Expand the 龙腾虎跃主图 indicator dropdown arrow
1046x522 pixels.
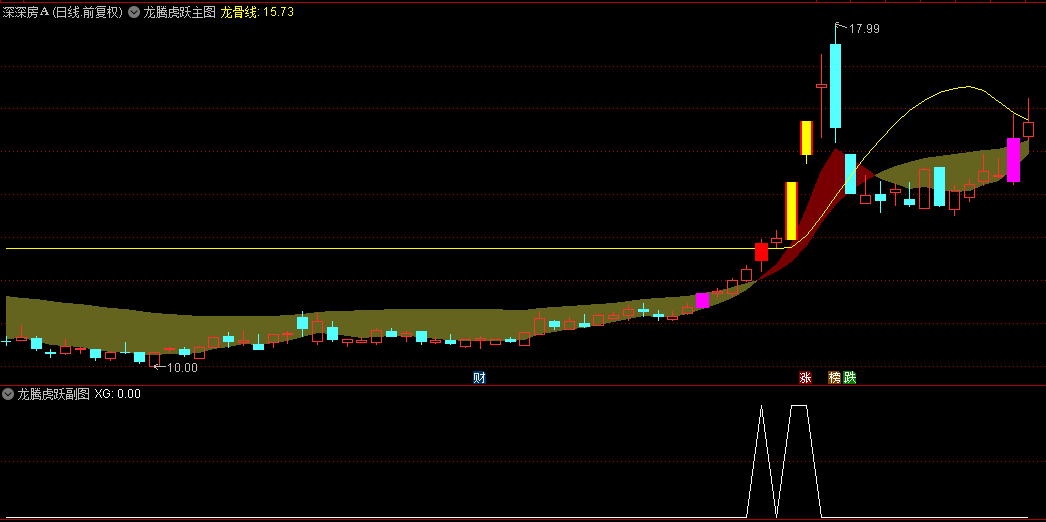click(133, 12)
